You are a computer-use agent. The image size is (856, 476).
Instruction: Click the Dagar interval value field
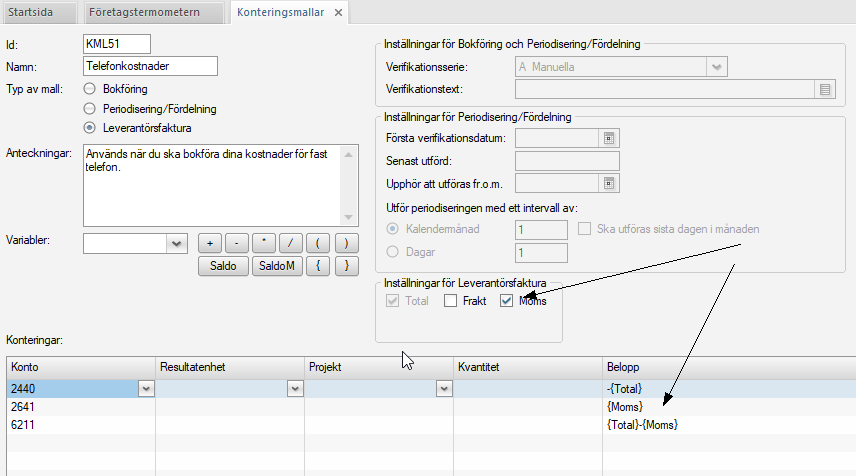pos(541,253)
